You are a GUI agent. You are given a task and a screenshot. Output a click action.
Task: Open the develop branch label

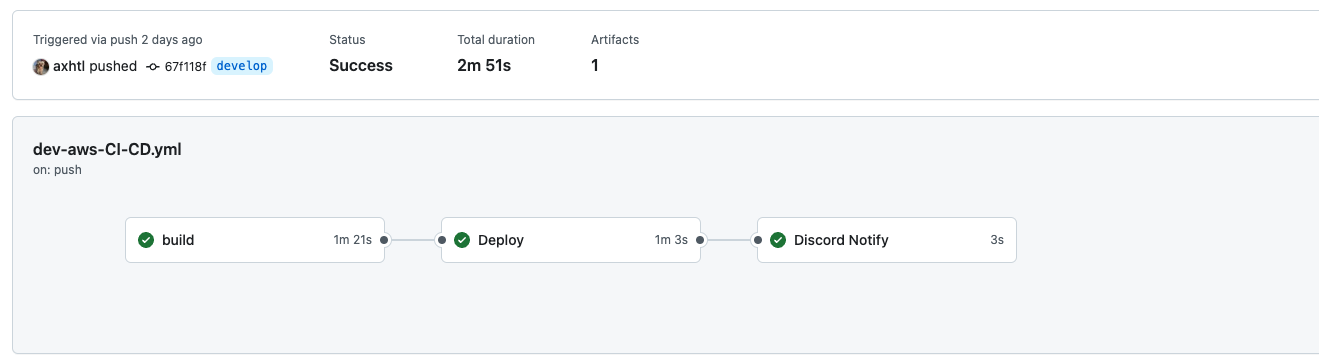tap(242, 66)
